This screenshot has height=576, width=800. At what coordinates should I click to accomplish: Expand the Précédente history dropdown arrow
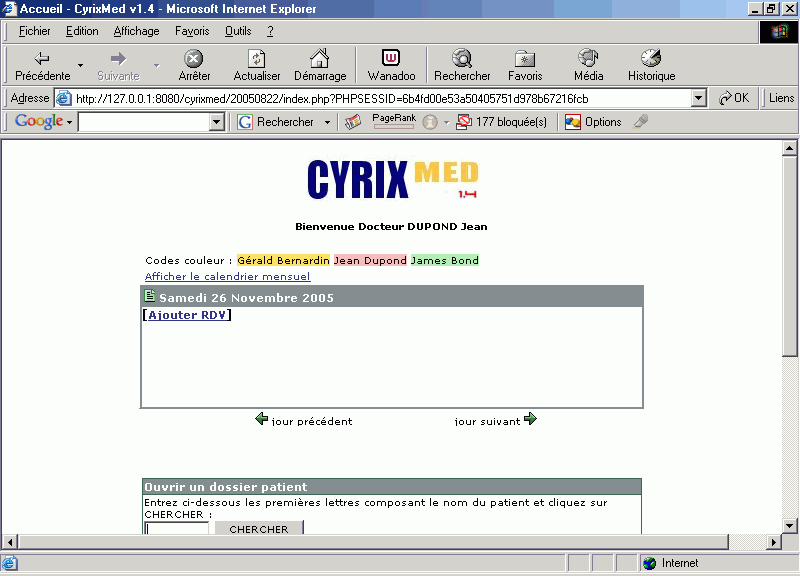pyautogui.click(x=80, y=65)
